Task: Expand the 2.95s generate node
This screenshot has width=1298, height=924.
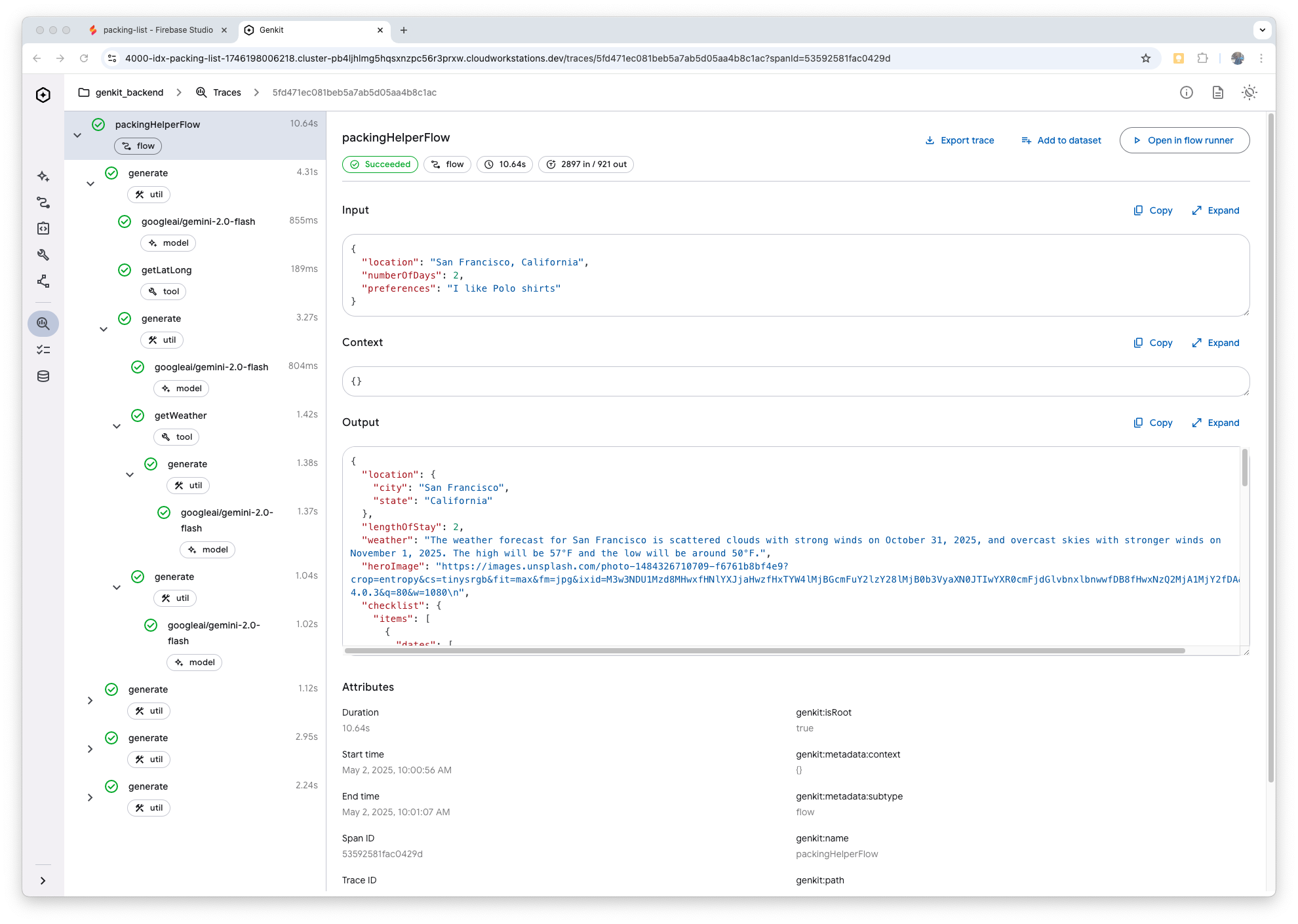Action: pos(90,749)
